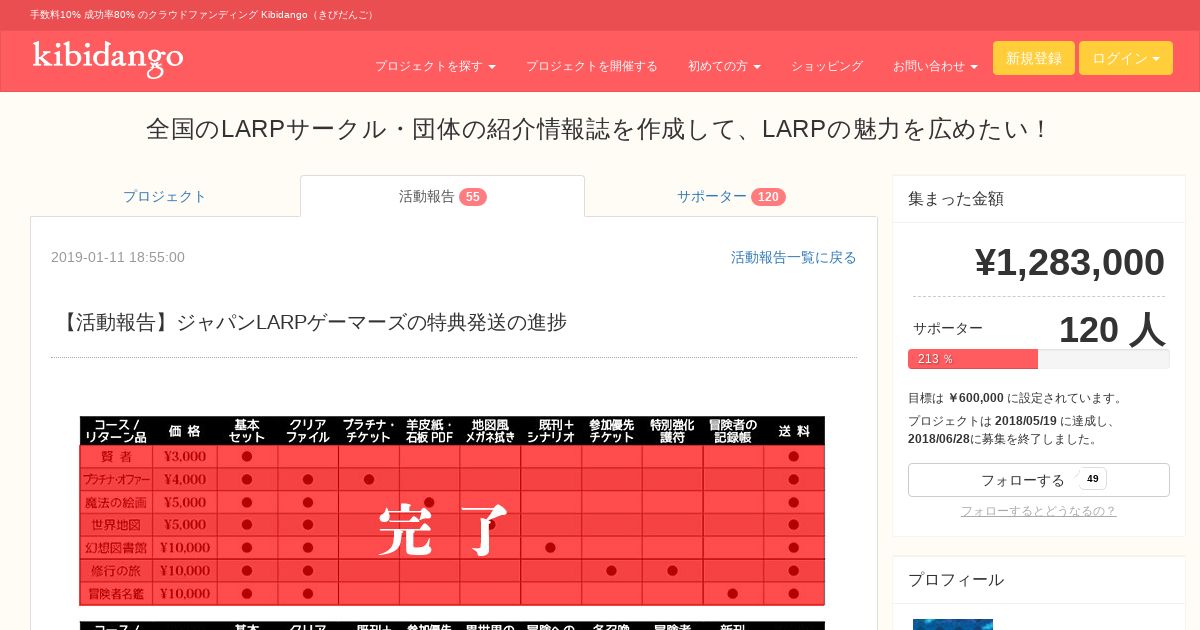Open フォローするとどうなるの？ link
The image size is (1200, 630).
(x=1039, y=511)
